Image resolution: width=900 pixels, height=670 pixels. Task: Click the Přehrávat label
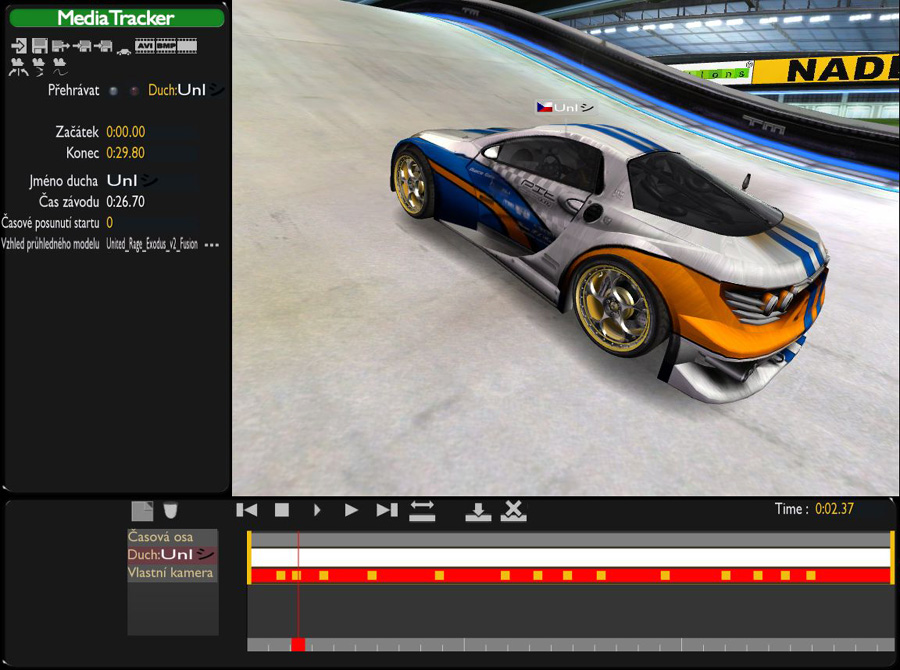(x=73, y=91)
